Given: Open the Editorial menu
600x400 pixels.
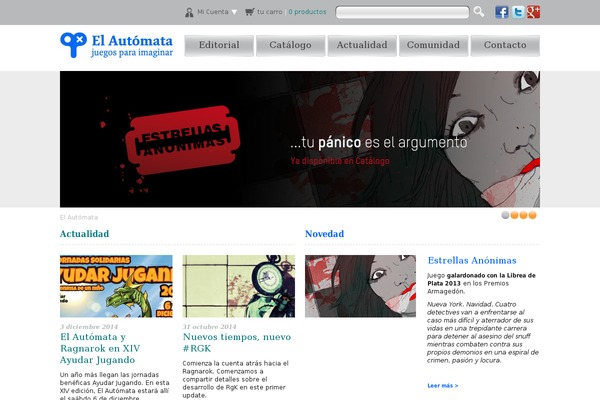Looking at the screenshot, I should [x=219, y=46].
